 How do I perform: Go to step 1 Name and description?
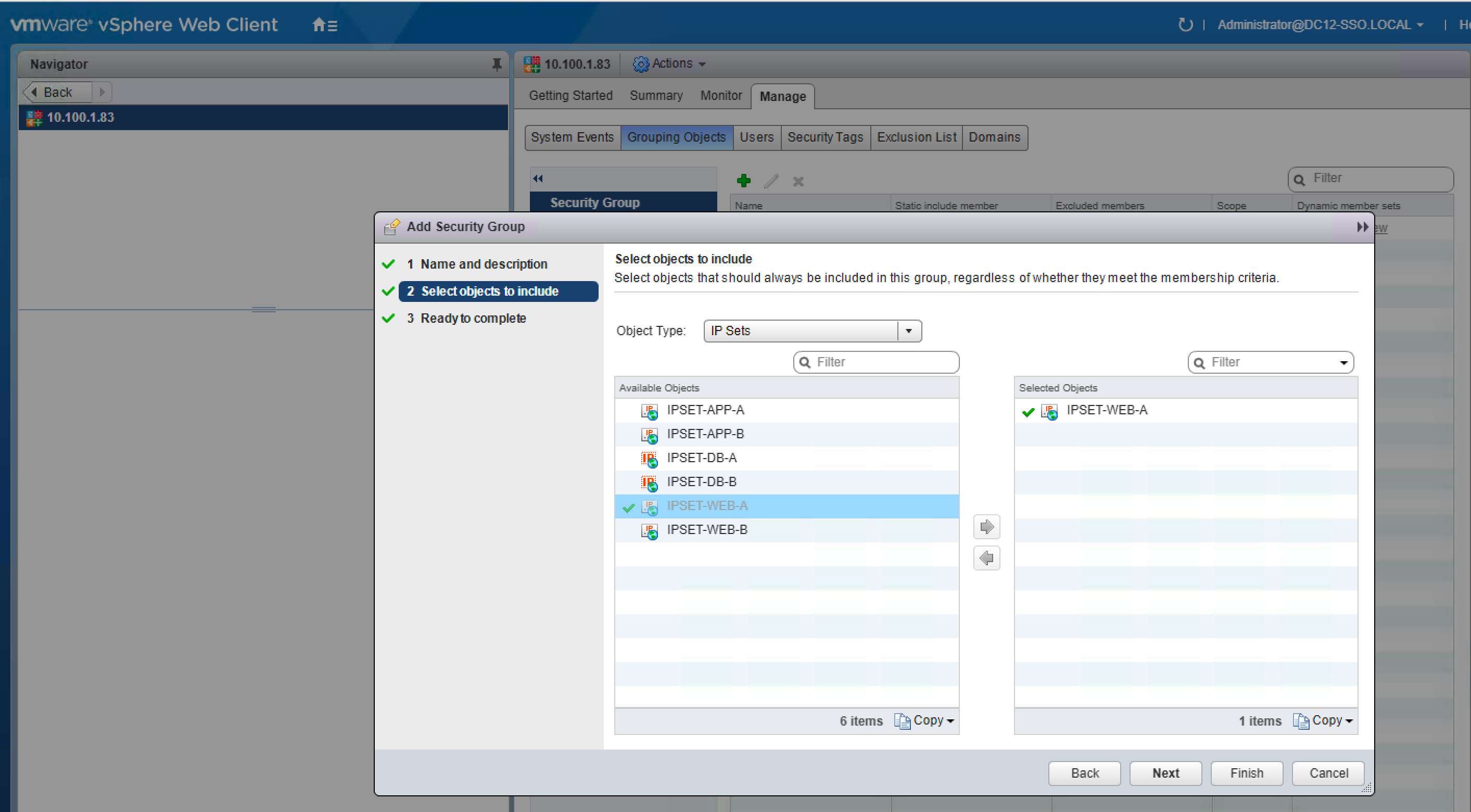click(x=483, y=264)
